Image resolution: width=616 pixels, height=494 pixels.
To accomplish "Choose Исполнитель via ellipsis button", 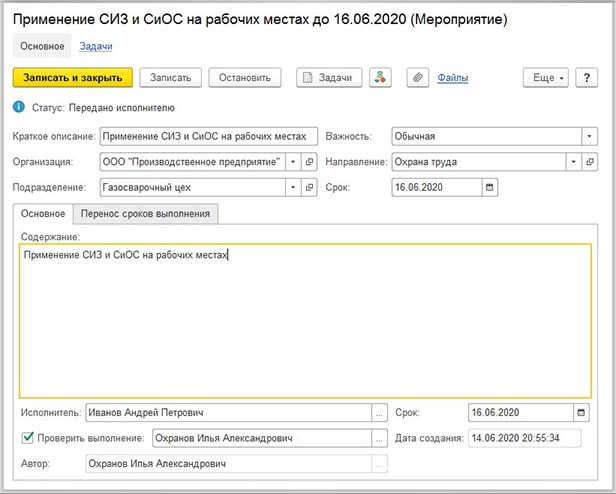I will coord(379,413).
